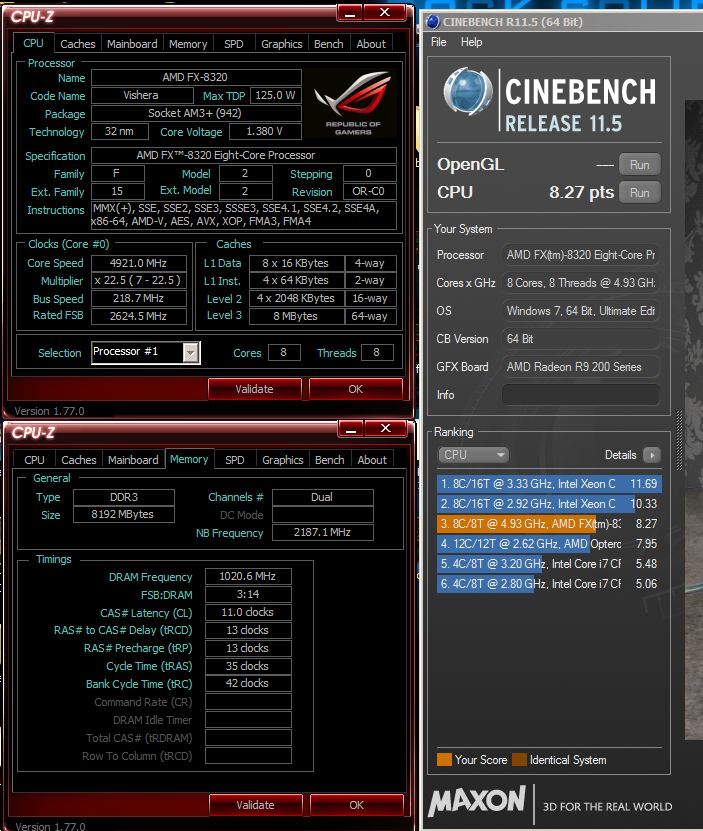Click the panel resize grip beside Ranking

pyautogui.click(x=680, y=441)
